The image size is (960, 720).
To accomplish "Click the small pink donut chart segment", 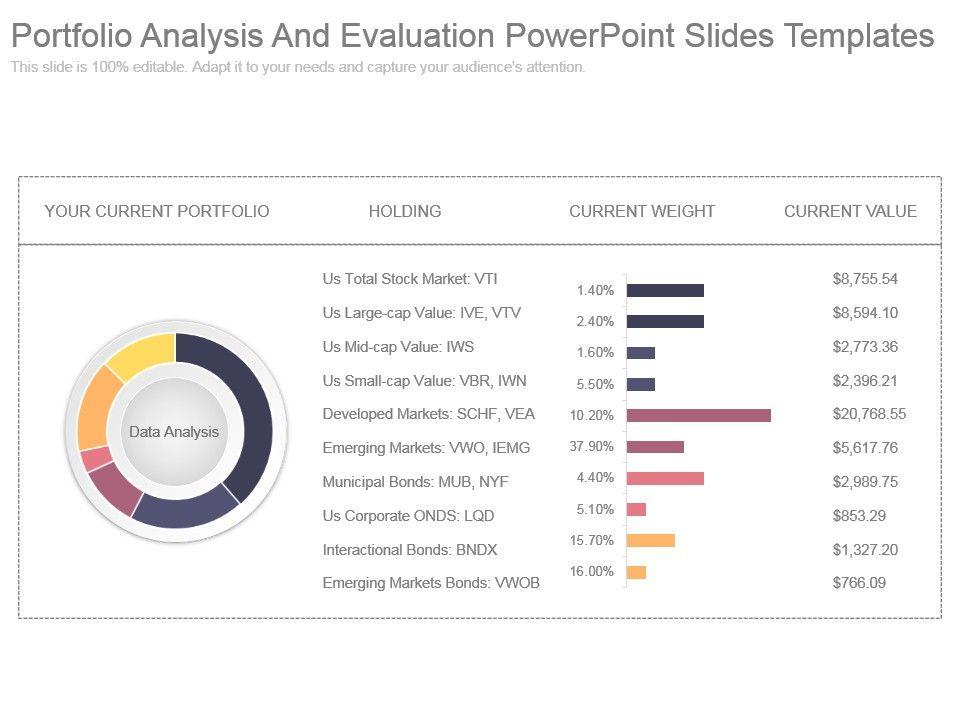I will (x=97, y=459).
